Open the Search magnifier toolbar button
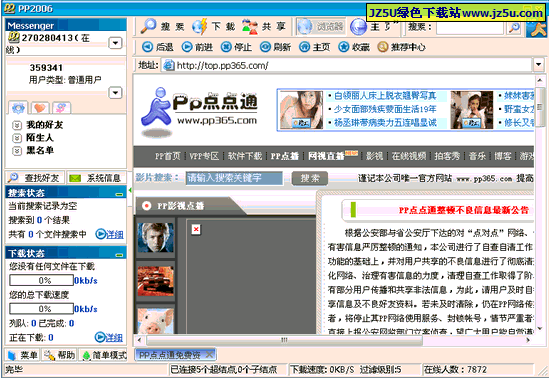 click(x=162, y=27)
